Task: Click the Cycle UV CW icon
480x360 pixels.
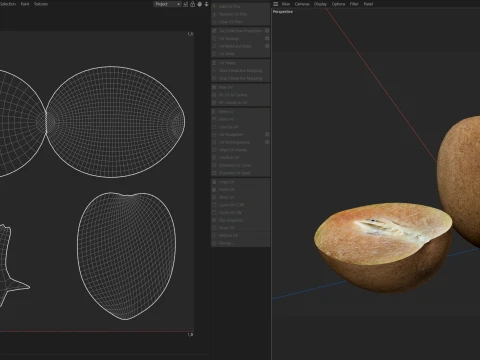Action: click(x=214, y=212)
